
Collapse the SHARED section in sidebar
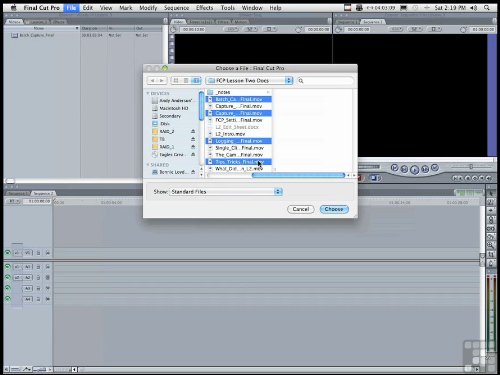coord(148,165)
